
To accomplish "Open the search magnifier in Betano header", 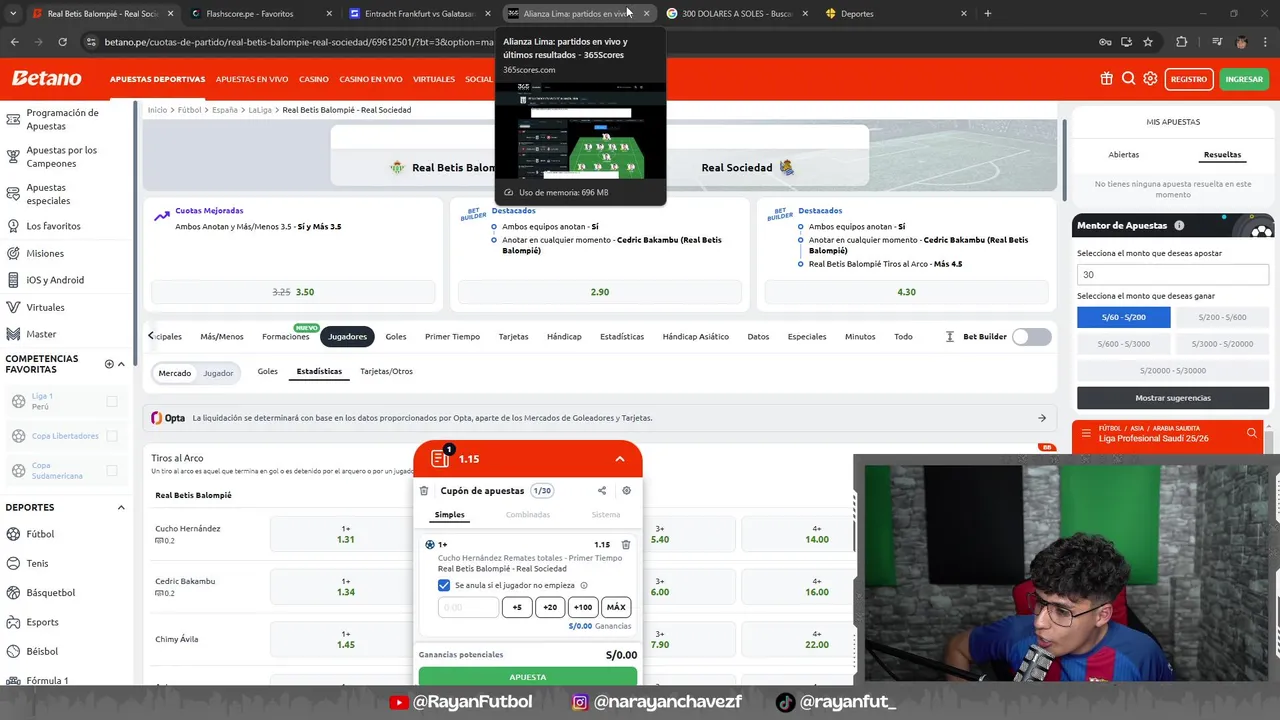I will coord(1128,79).
